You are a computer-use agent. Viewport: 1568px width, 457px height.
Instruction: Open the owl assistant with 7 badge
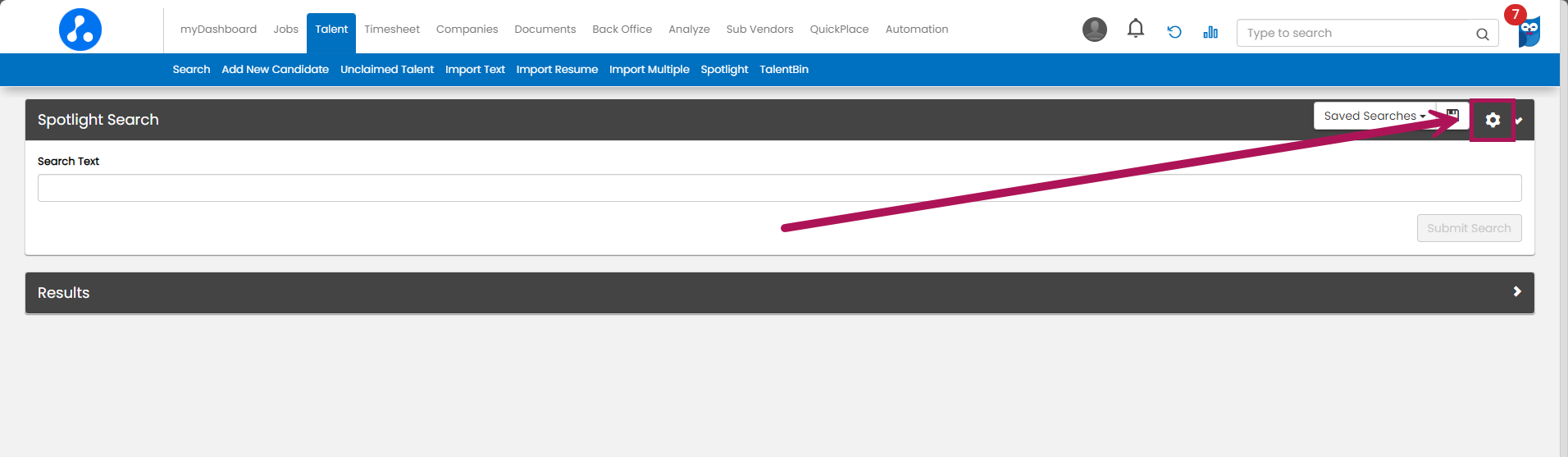click(x=1528, y=30)
